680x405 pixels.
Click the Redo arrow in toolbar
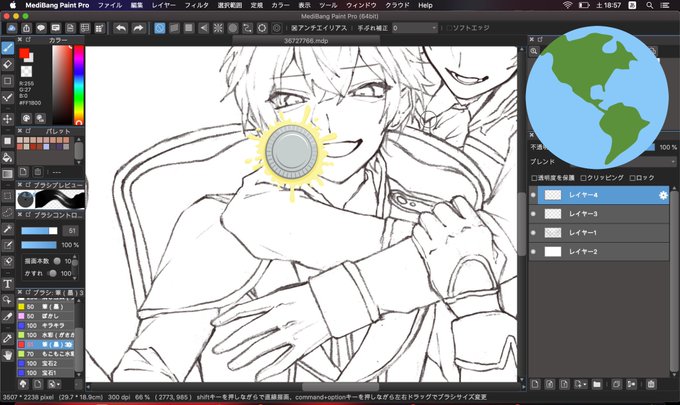click(138, 28)
